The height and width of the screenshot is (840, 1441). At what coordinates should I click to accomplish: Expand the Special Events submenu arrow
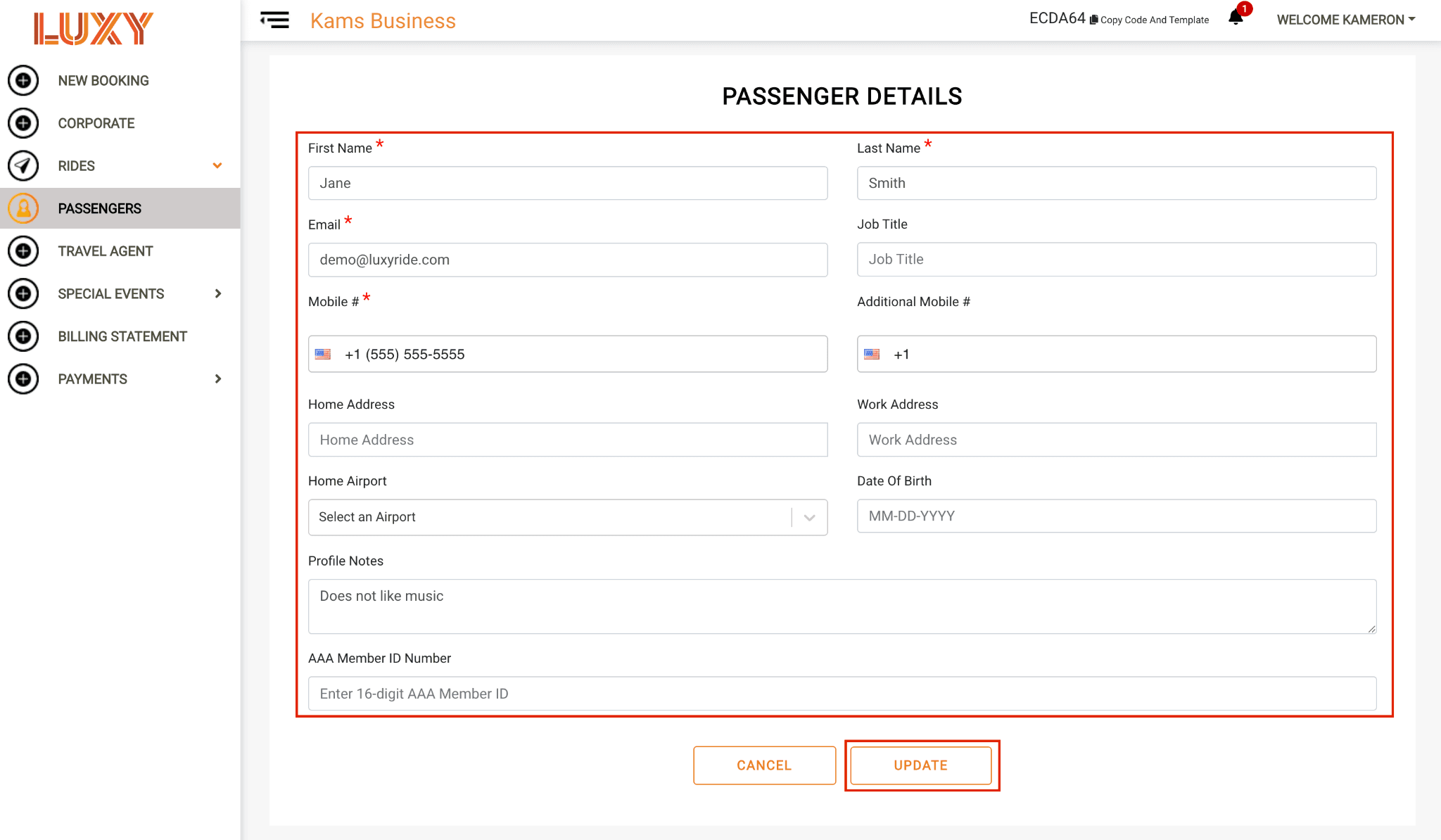[218, 293]
